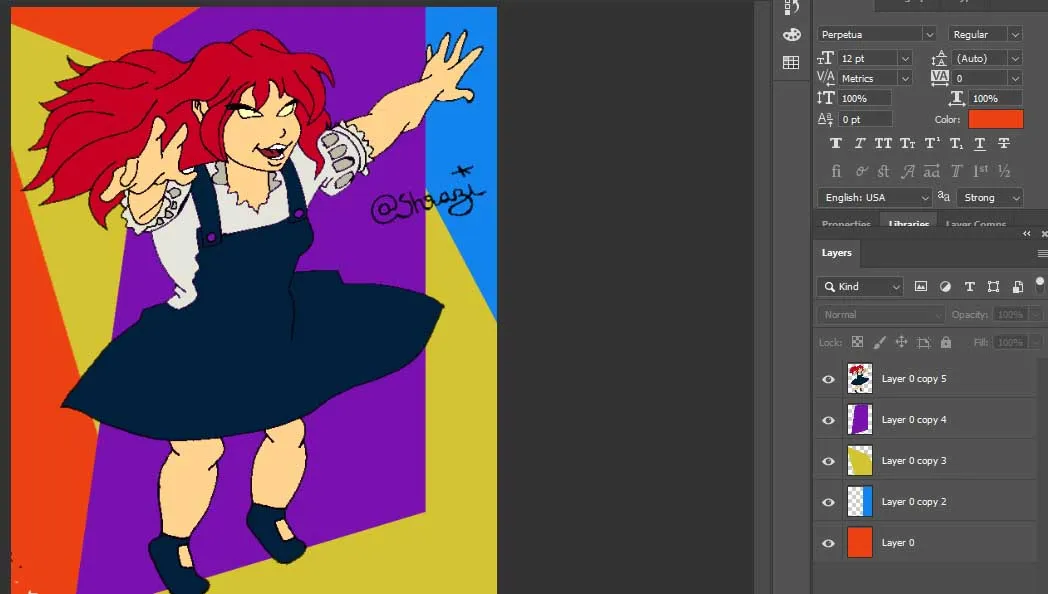The height and width of the screenshot is (594, 1048).
Task: Apply All Caps text style
Action: (x=883, y=143)
